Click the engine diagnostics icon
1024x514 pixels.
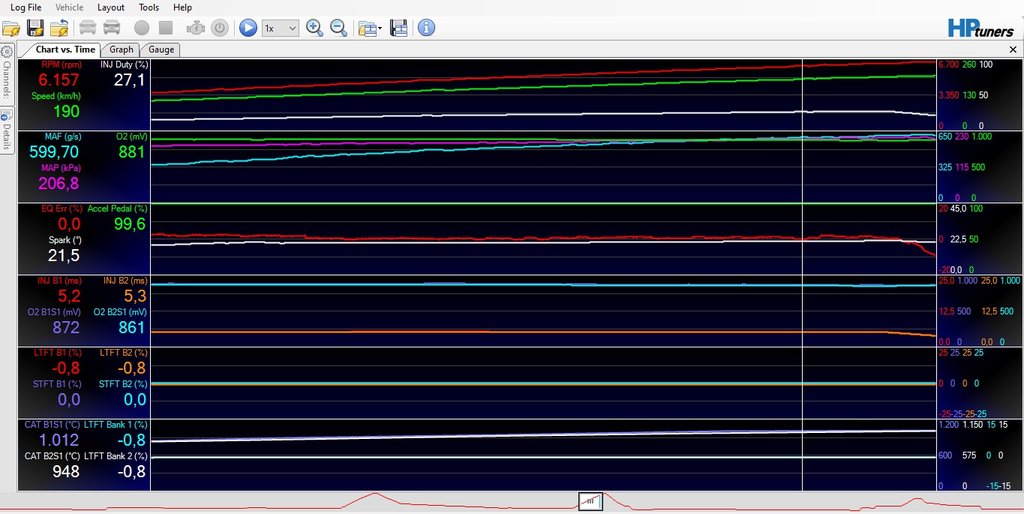[x=196, y=28]
